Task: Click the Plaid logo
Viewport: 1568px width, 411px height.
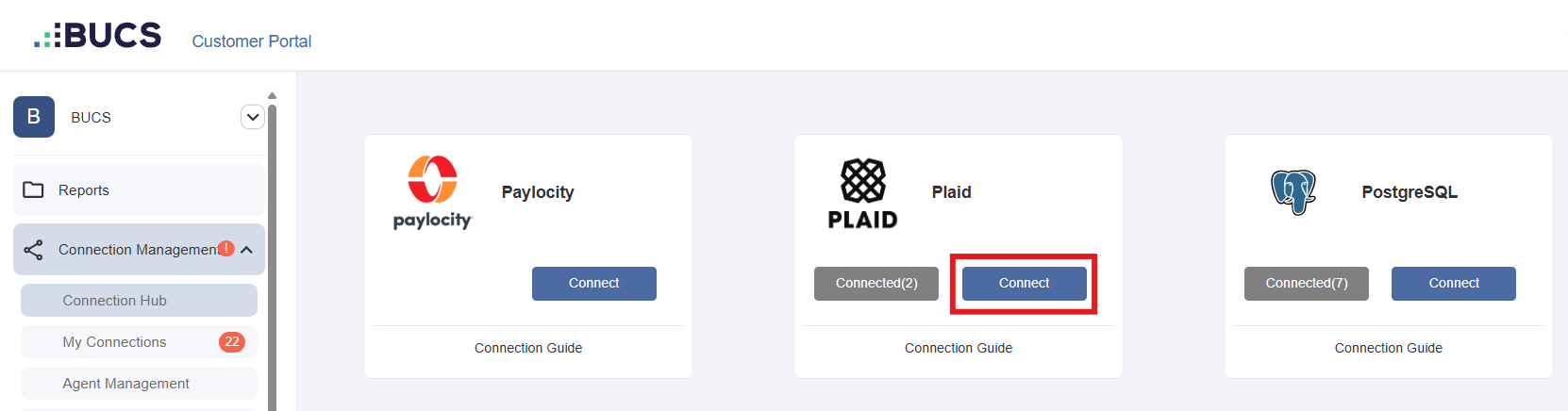Action: pyautogui.click(x=863, y=193)
